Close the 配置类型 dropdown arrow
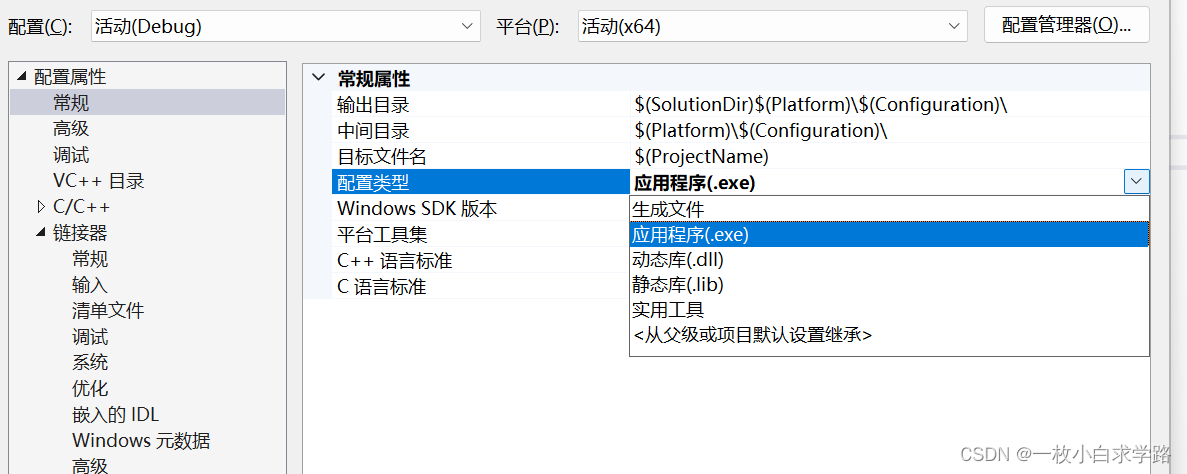 [1136, 182]
